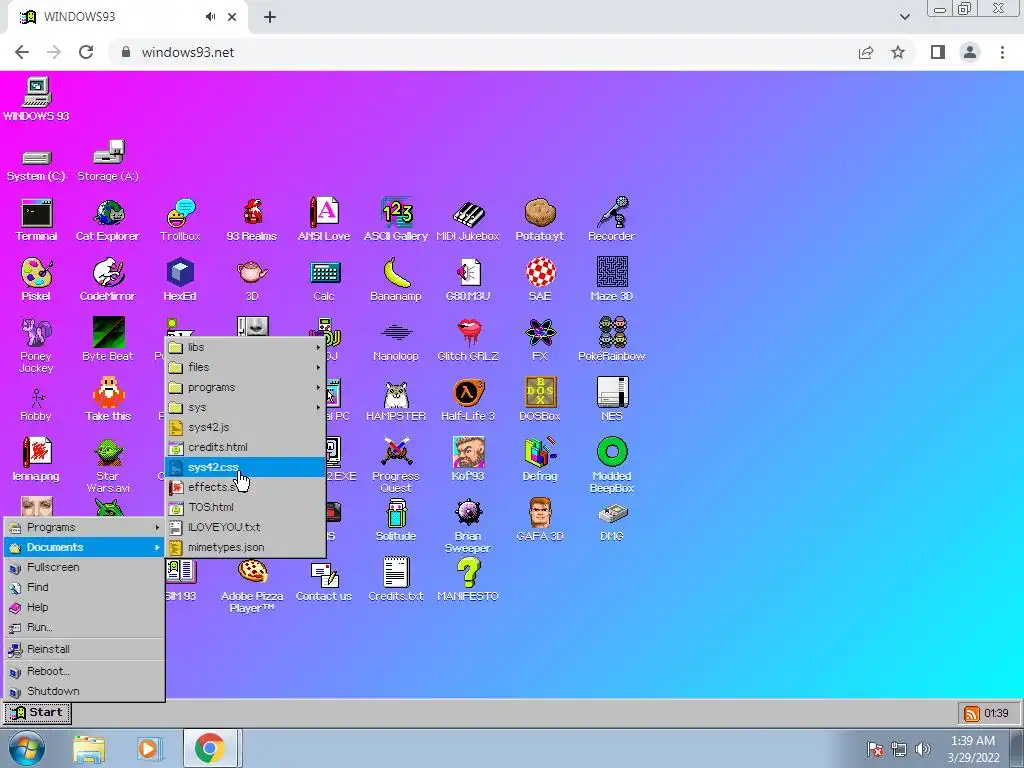Open the MANIFESTO question mark icon

468,580
